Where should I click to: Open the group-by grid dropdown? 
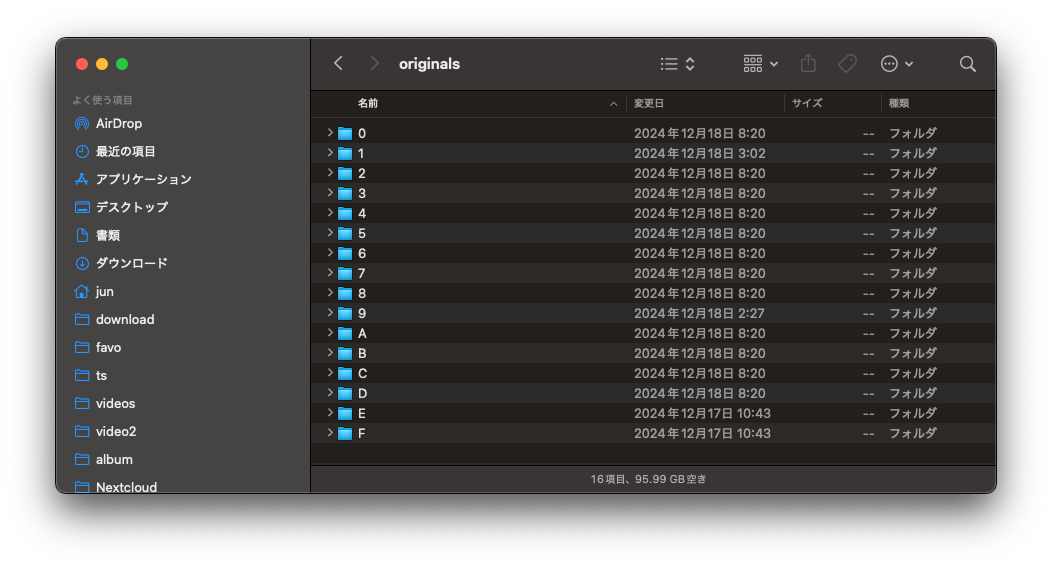[761, 64]
